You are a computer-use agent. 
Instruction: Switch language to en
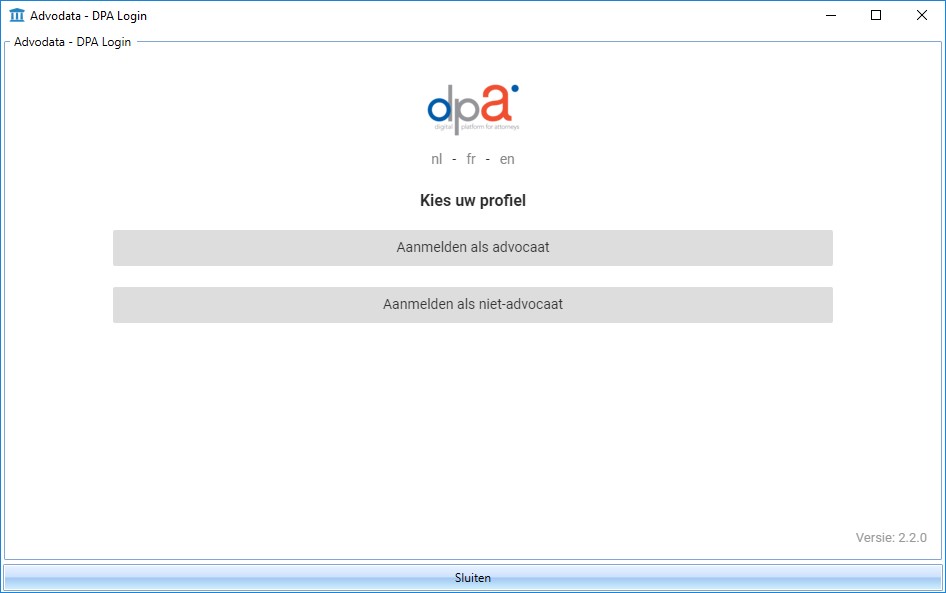point(507,159)
